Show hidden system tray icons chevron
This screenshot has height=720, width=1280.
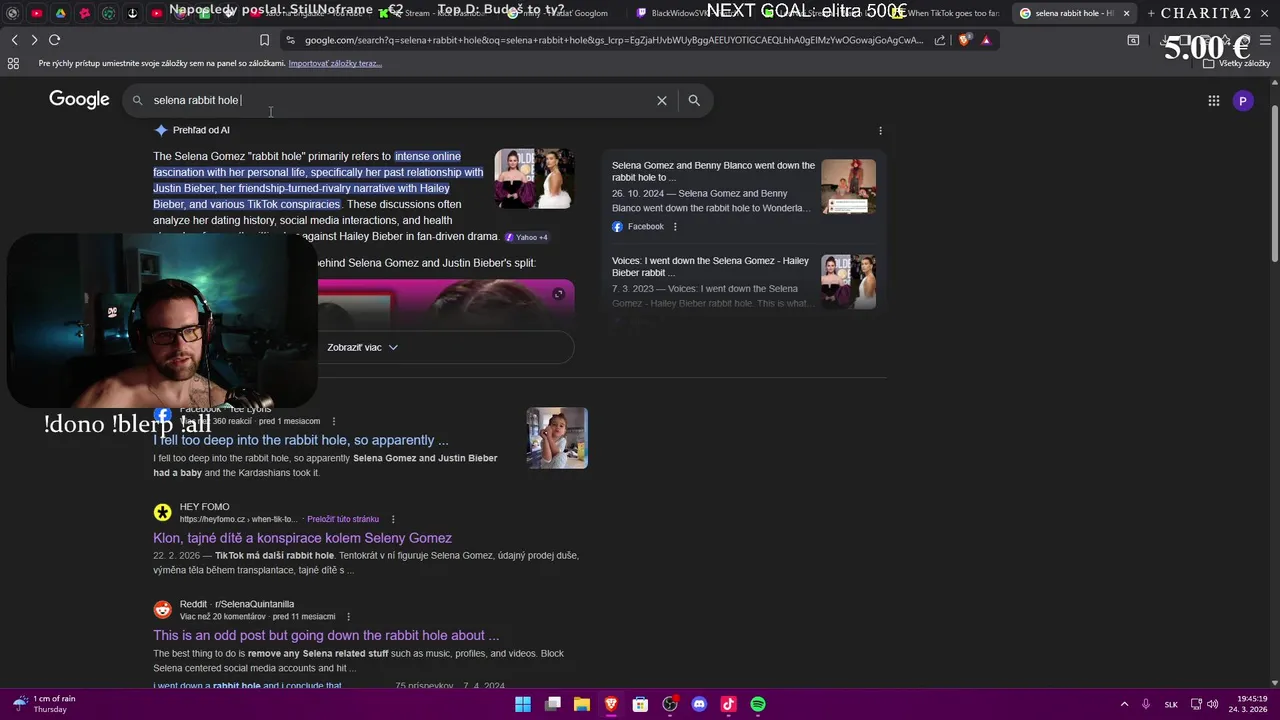tap(1124, 704)
